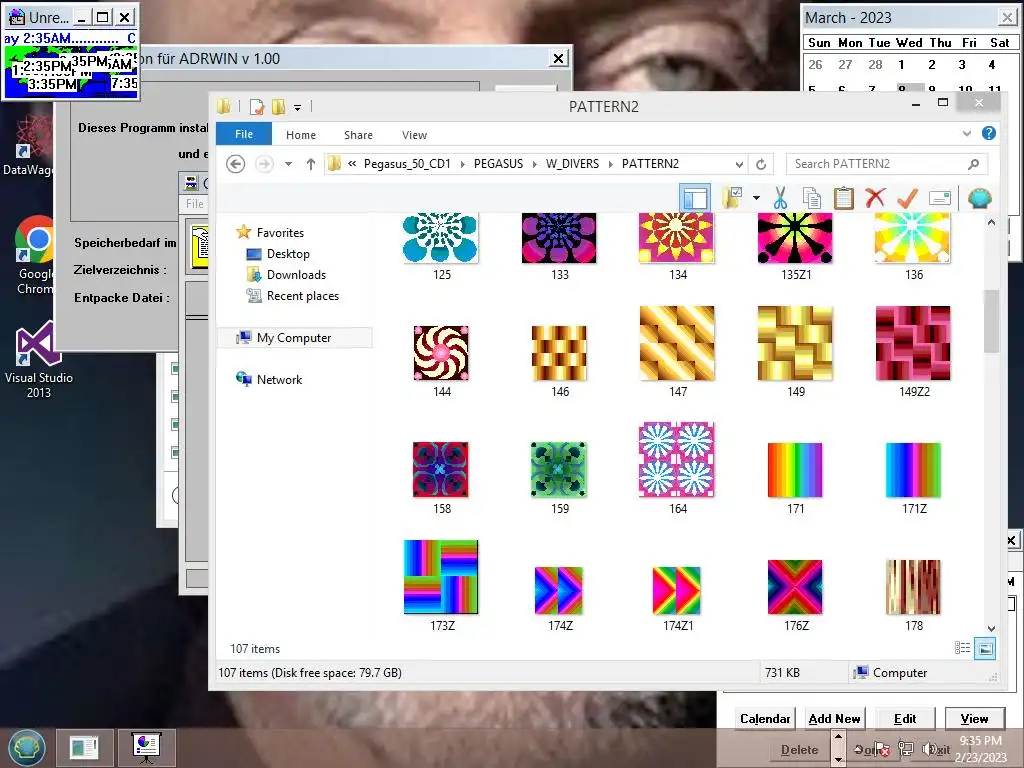Image resolution: width=1024 pixels, height=768 pixels.
Task: Click the presentation chart taskbar button
Action: [x=146, y=748]
